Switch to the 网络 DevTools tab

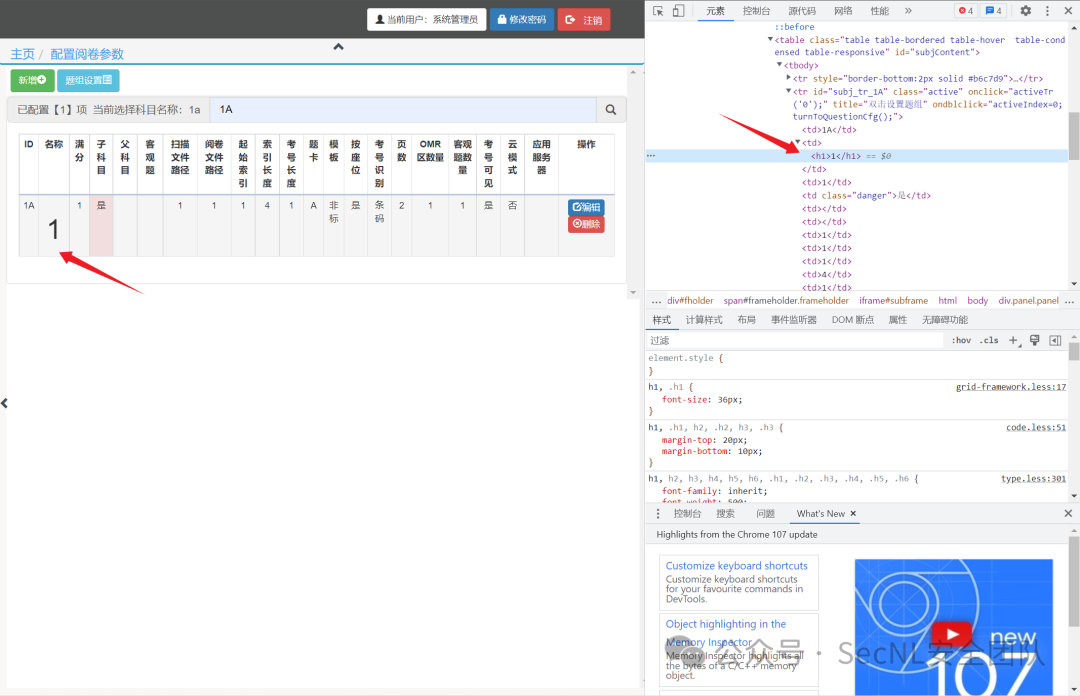843,11
